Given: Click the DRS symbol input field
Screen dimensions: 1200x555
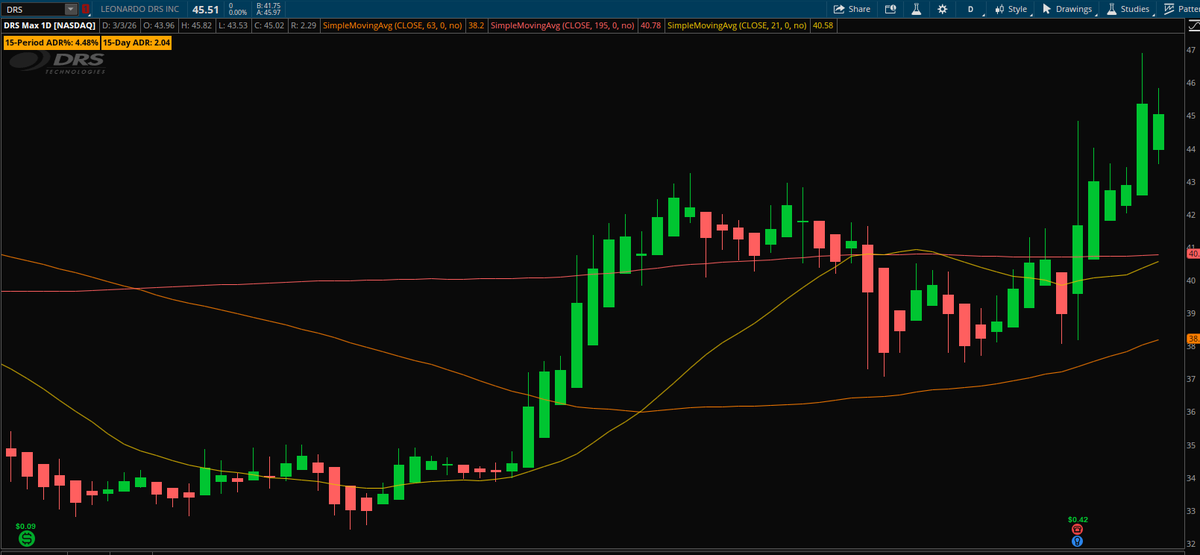Looking at the screenshot, I should click(x=33, y=9).
